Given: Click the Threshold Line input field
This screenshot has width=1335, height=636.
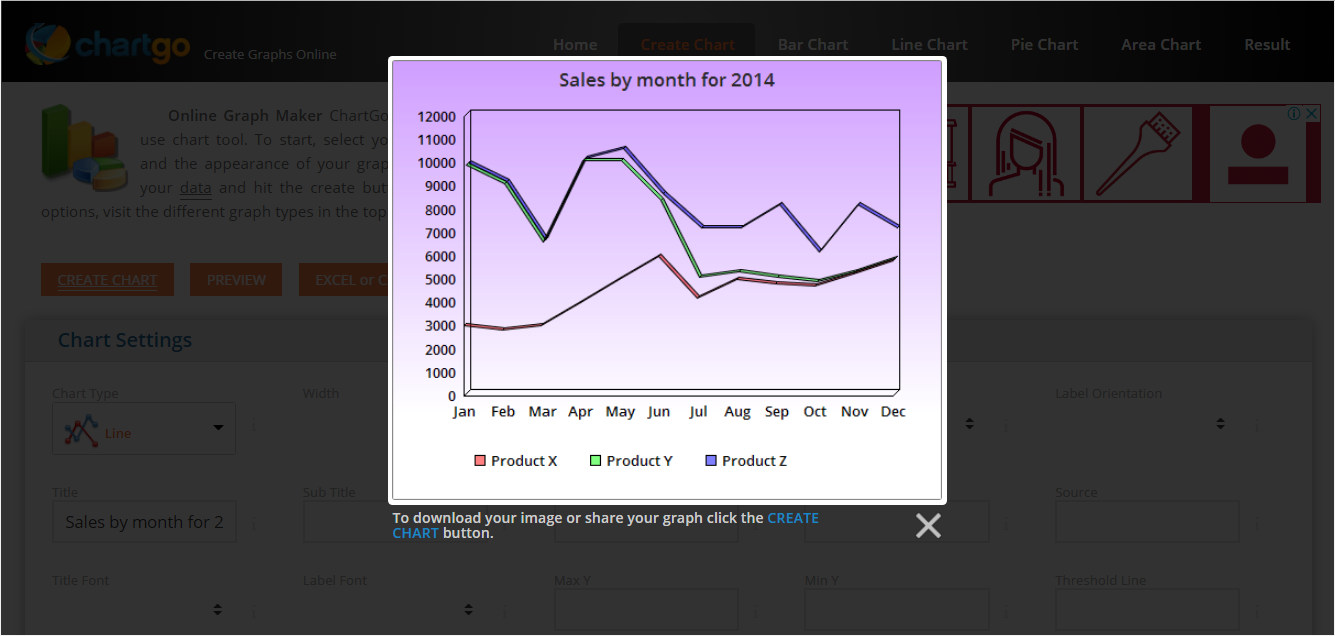Looking at the screenshot, I should click(x=1147, y=609).
